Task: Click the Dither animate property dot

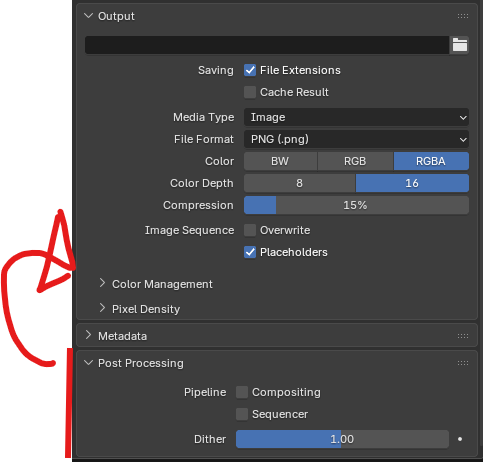Action: (460, 439)
